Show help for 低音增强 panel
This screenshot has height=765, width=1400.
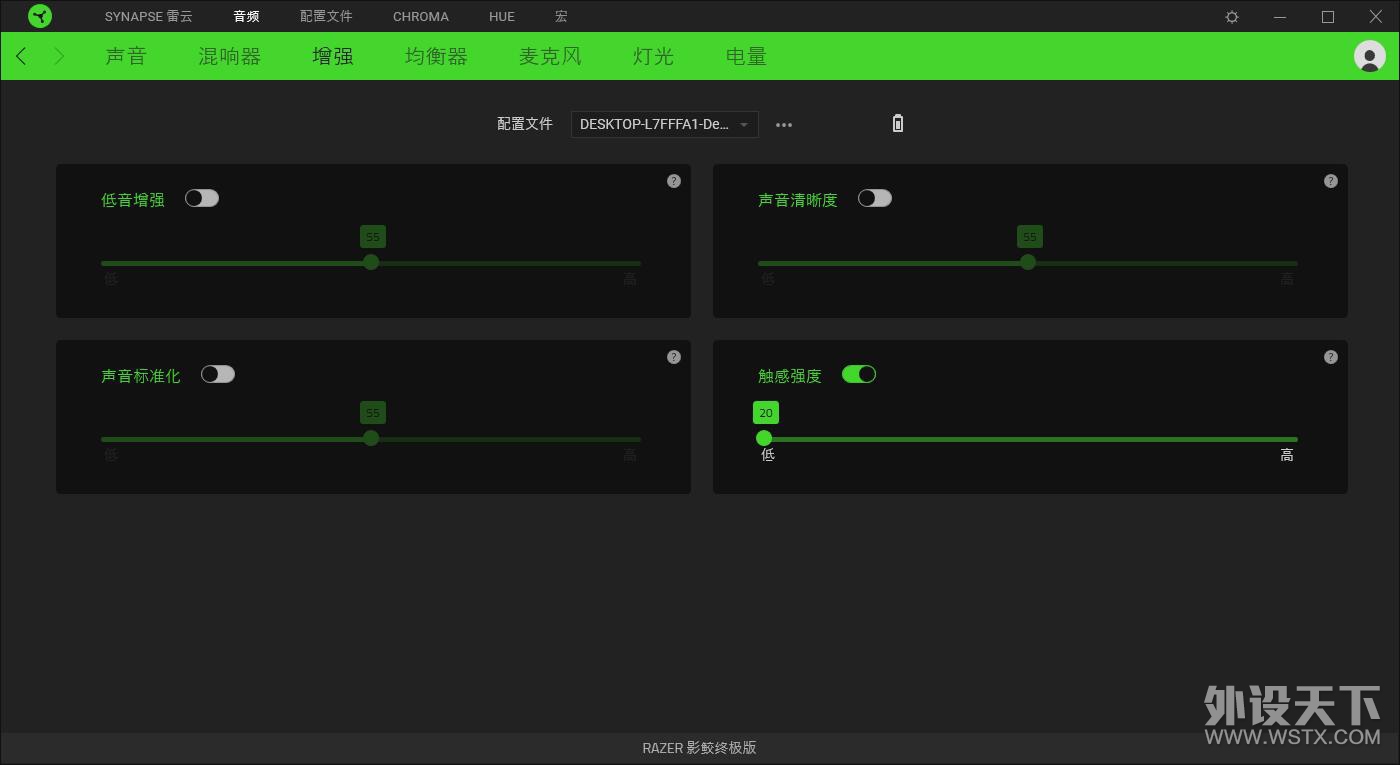(674, 181)
